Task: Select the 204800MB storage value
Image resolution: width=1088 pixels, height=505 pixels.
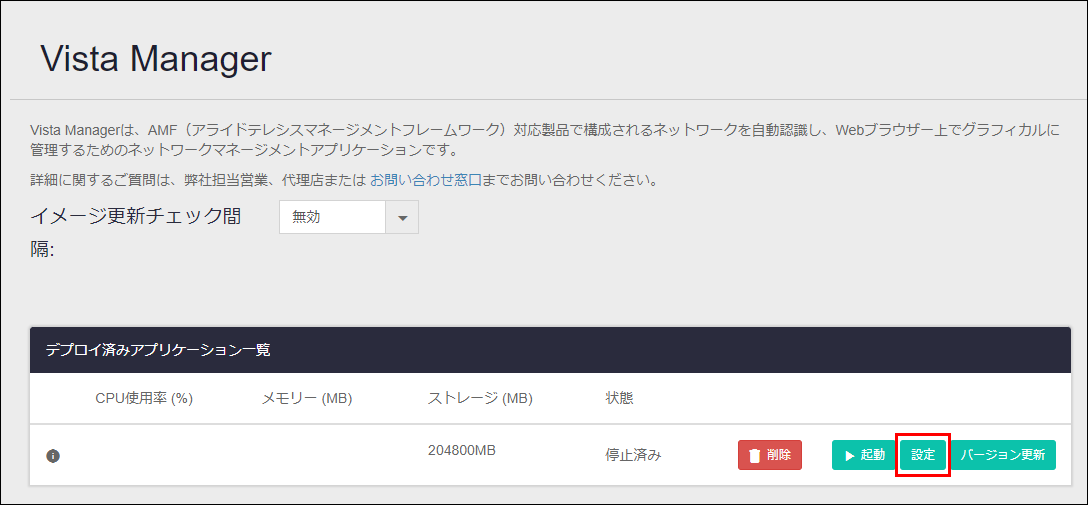Action: pyautogui.click(x=461, y=450)
